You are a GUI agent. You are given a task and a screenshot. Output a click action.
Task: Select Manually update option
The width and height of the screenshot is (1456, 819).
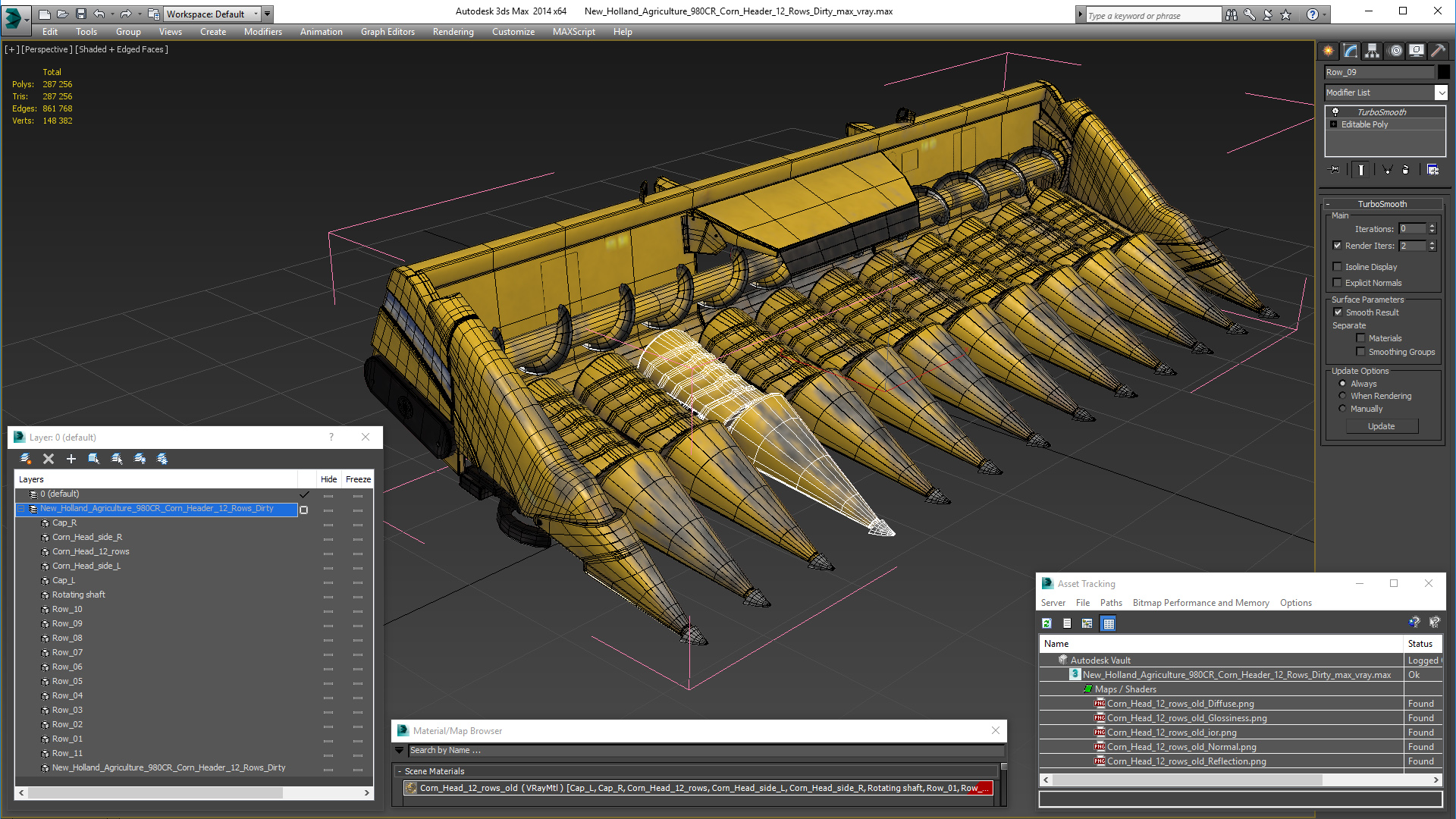coord(1342,409)
